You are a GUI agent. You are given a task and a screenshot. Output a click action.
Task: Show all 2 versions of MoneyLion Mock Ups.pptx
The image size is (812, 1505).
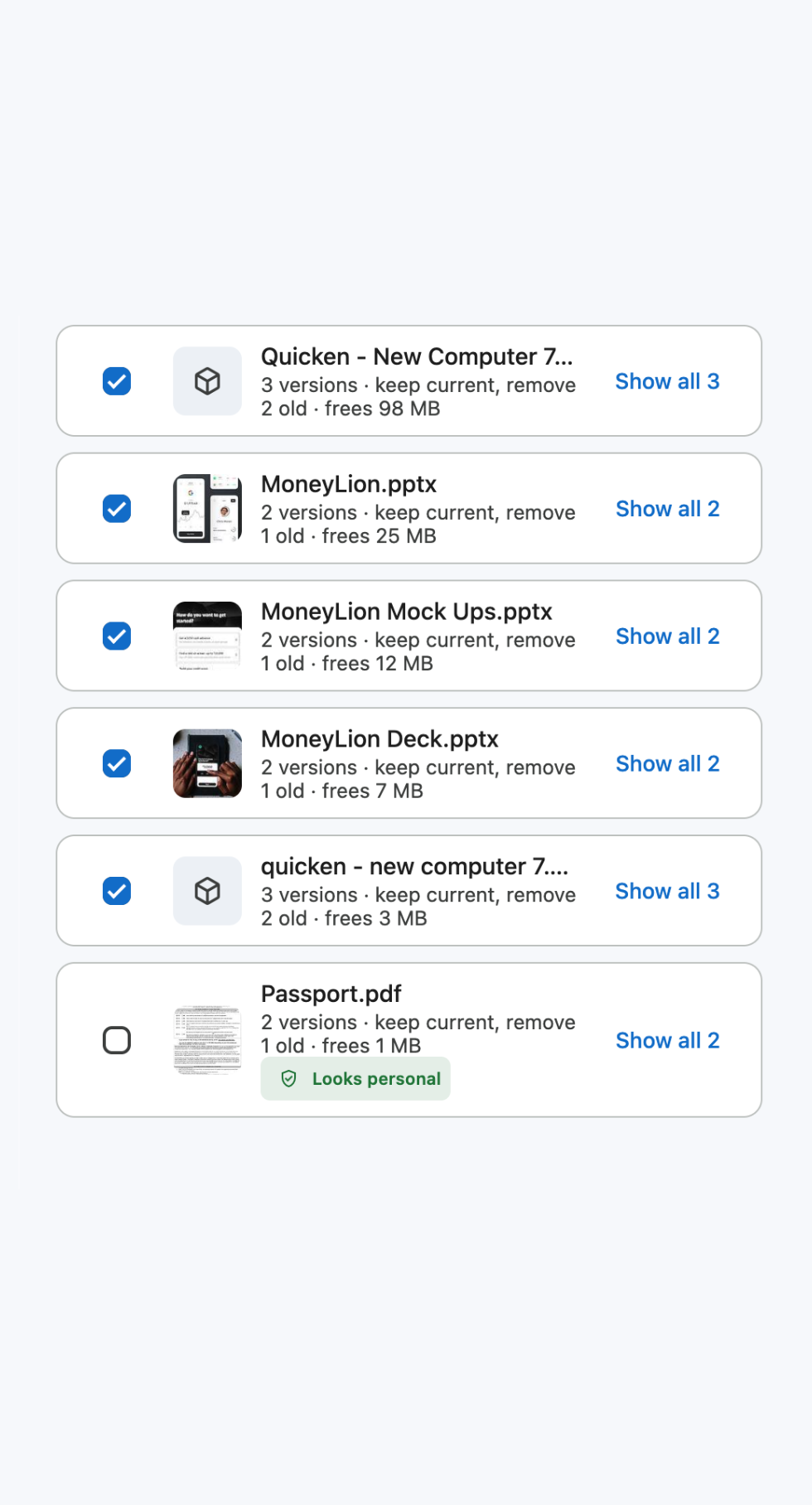point(667,636)
